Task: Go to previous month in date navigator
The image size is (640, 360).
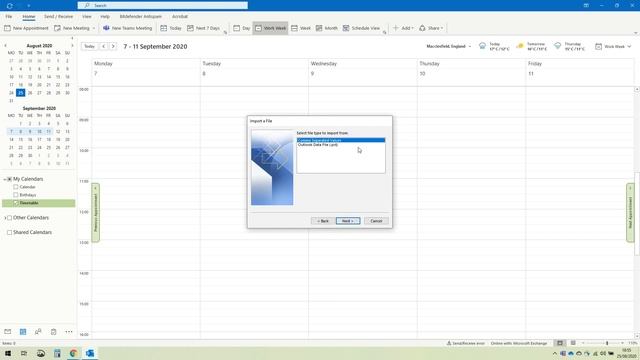Action: (x=5, y=46)
